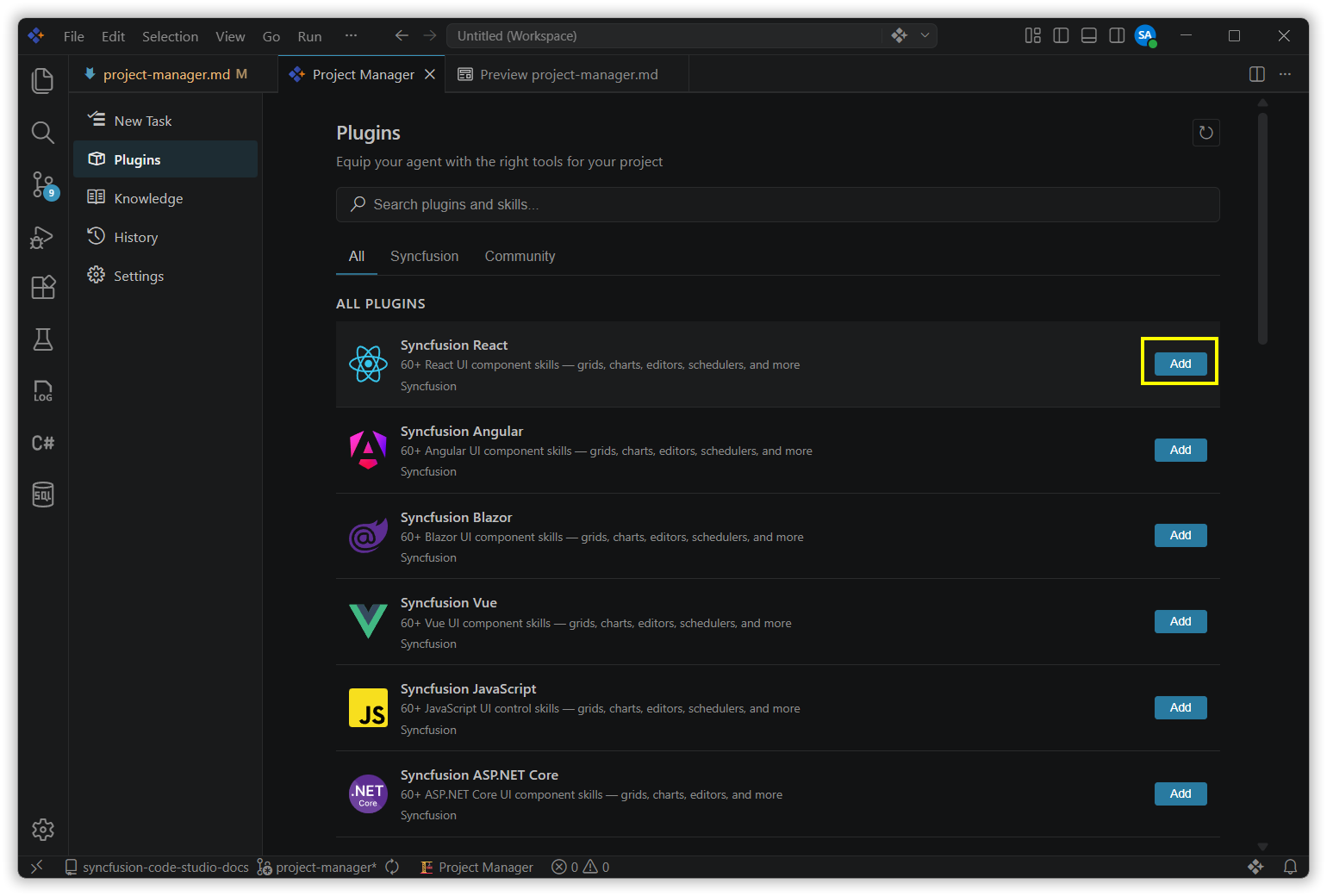1327x896 pixels.
Task: Split the editor to the right
Action: click(x=1256, y=74)
